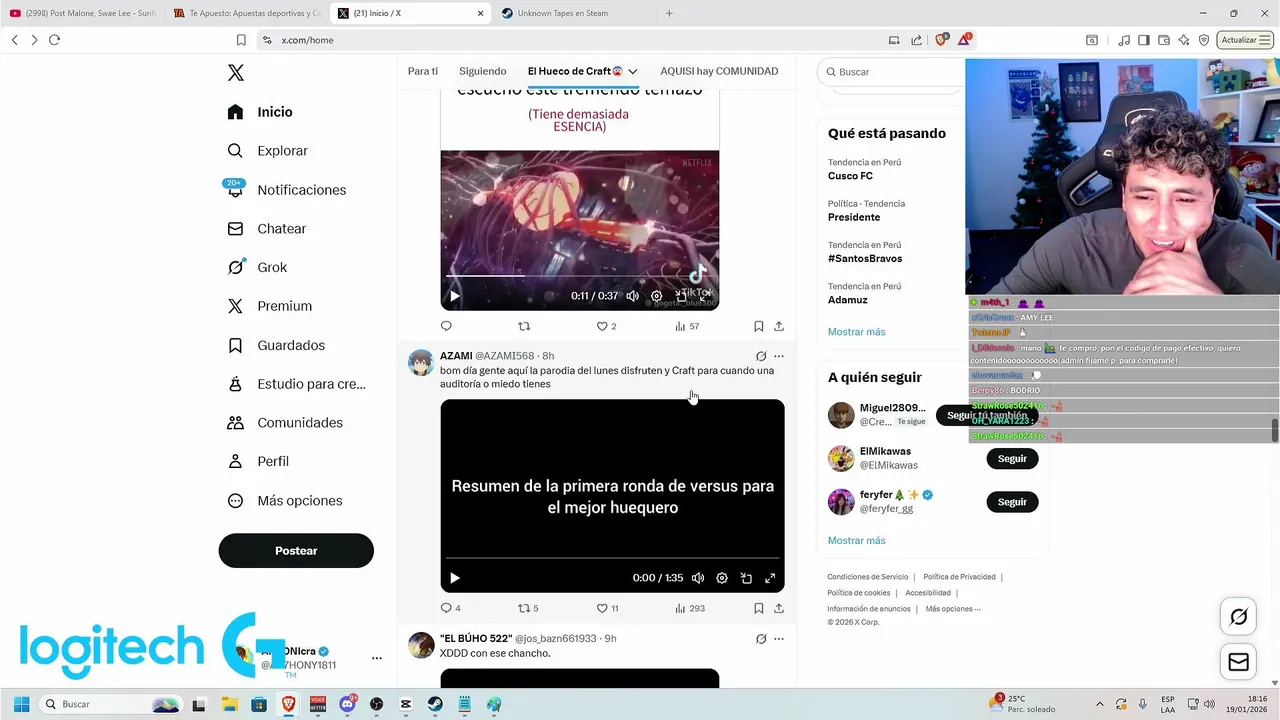Mute the 0:11 / 0:37 video

click(632, 296)
